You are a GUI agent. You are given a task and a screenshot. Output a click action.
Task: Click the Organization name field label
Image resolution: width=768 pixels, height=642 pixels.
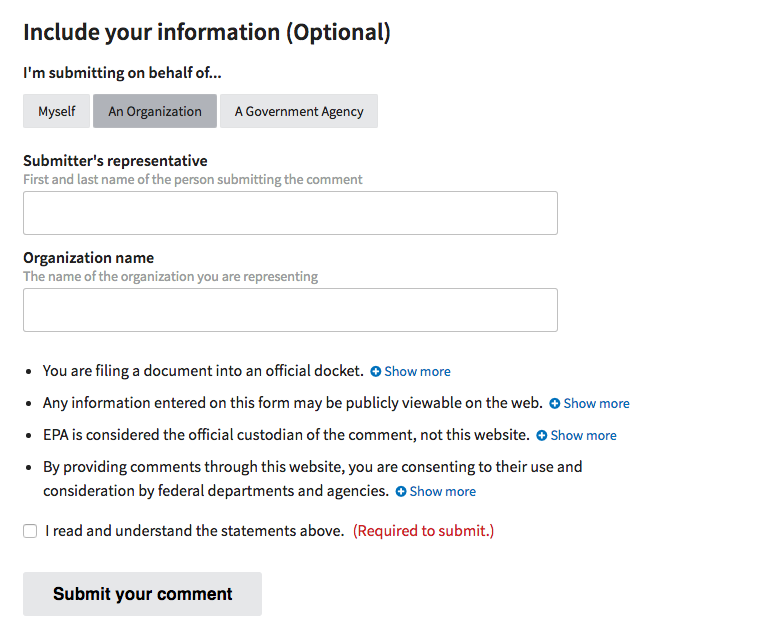pos(88,258)
